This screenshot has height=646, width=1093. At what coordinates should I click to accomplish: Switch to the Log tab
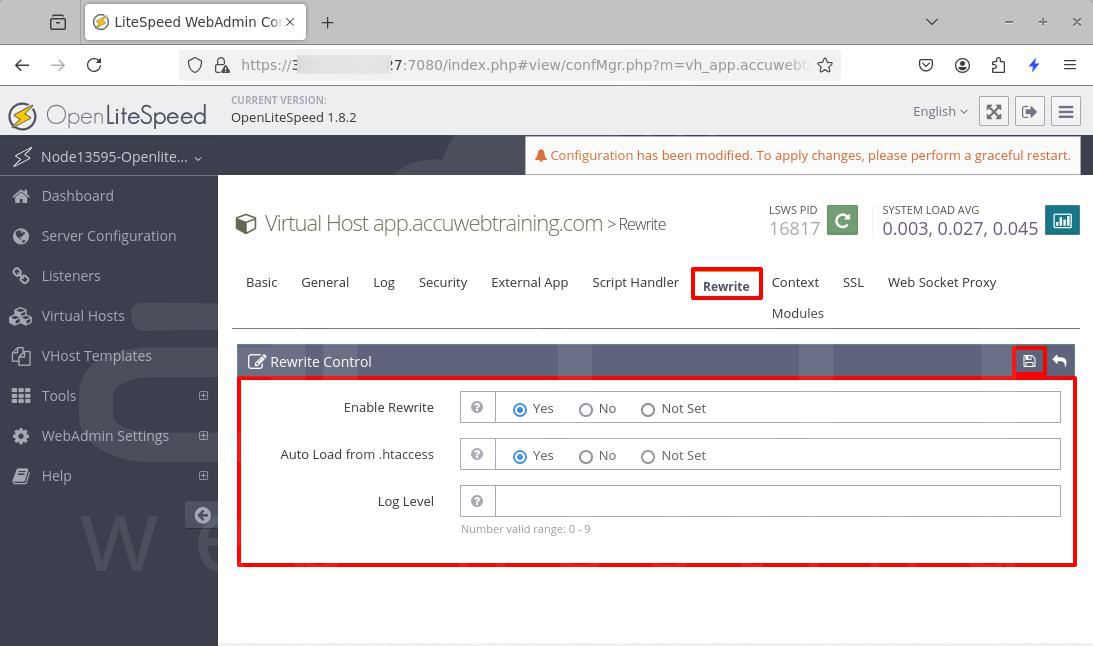384,282
